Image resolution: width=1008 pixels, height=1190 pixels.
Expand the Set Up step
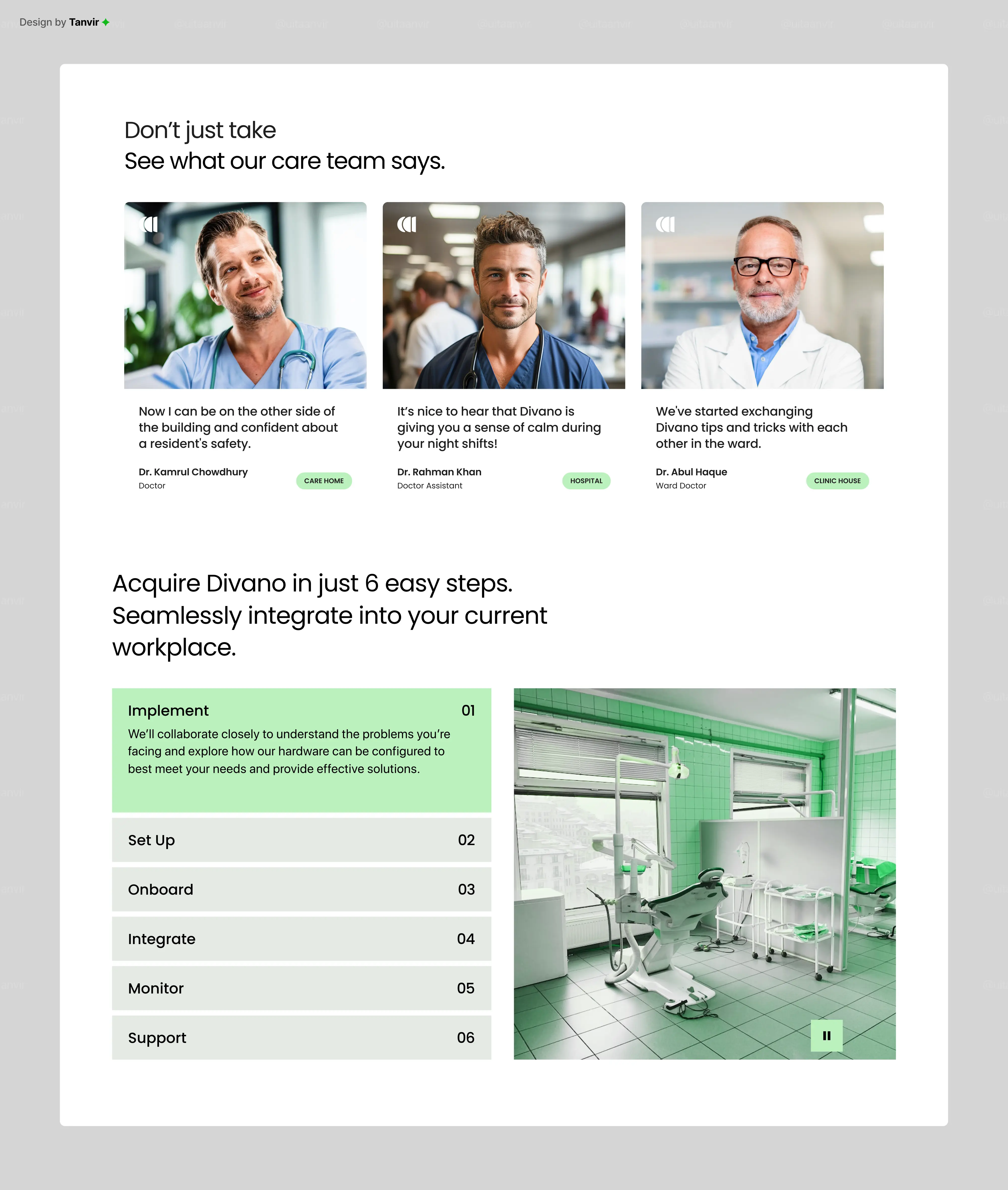301,840
